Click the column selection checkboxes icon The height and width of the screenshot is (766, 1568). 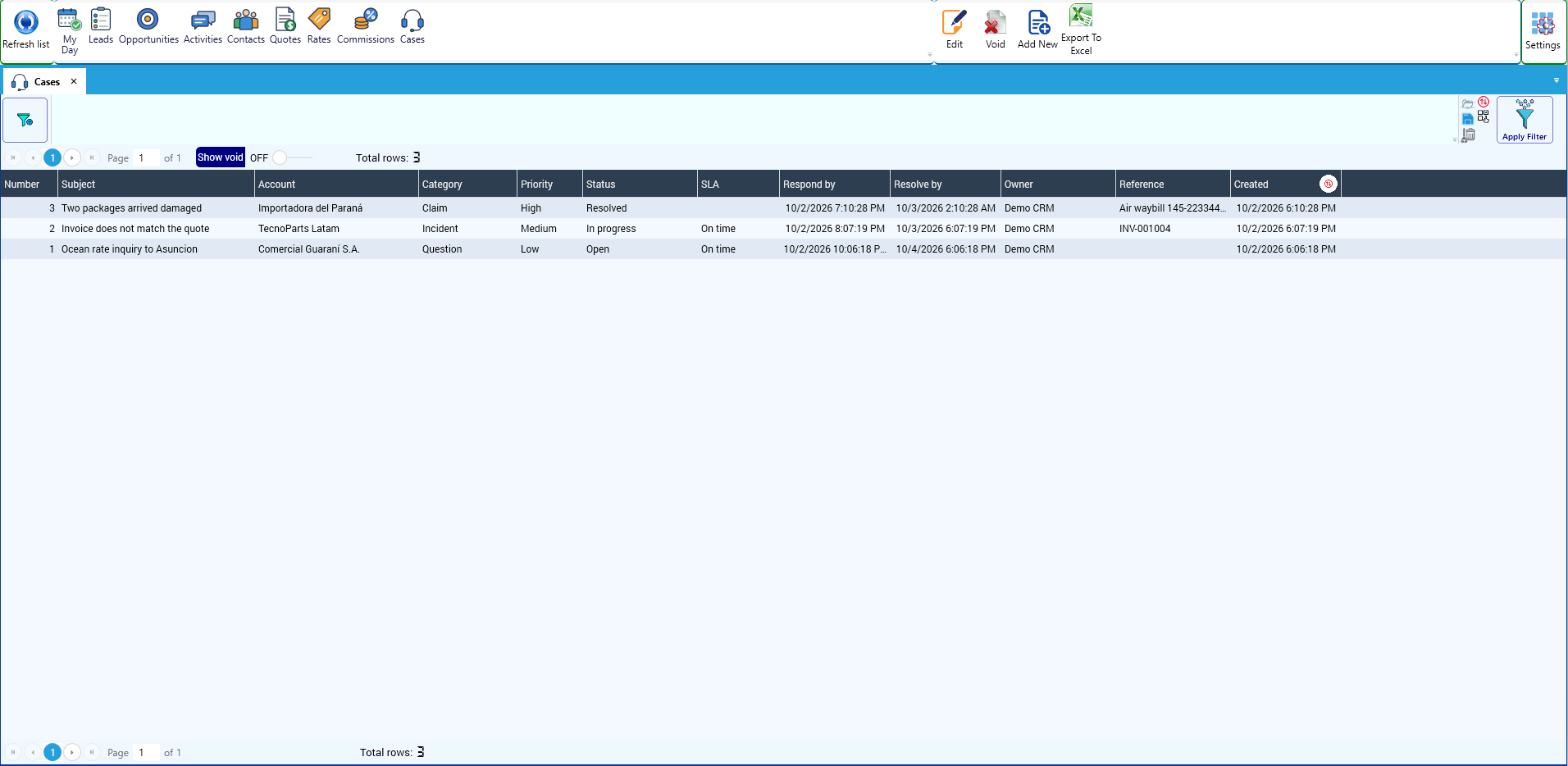tap(1484, 117)
